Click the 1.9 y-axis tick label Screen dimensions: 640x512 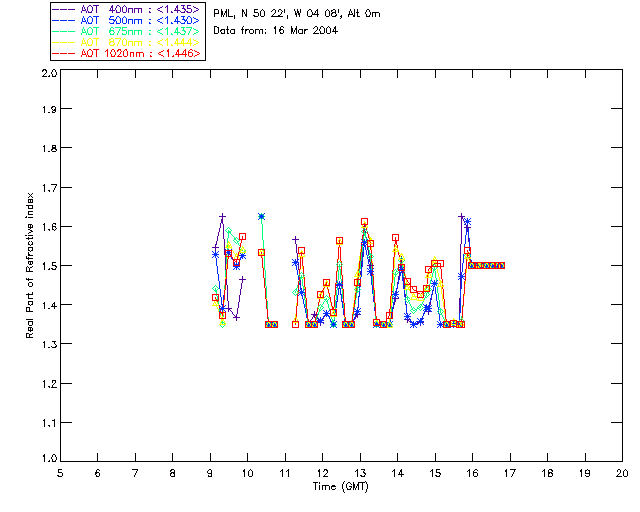(49, 109)
